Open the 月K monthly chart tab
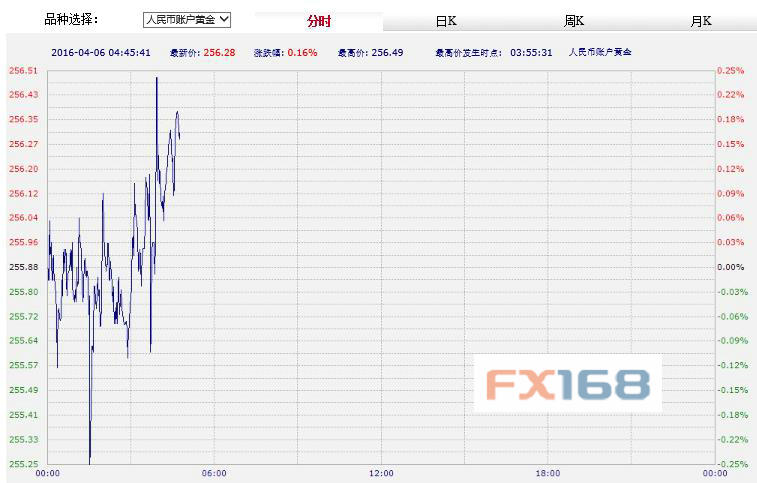 (701, 21)
